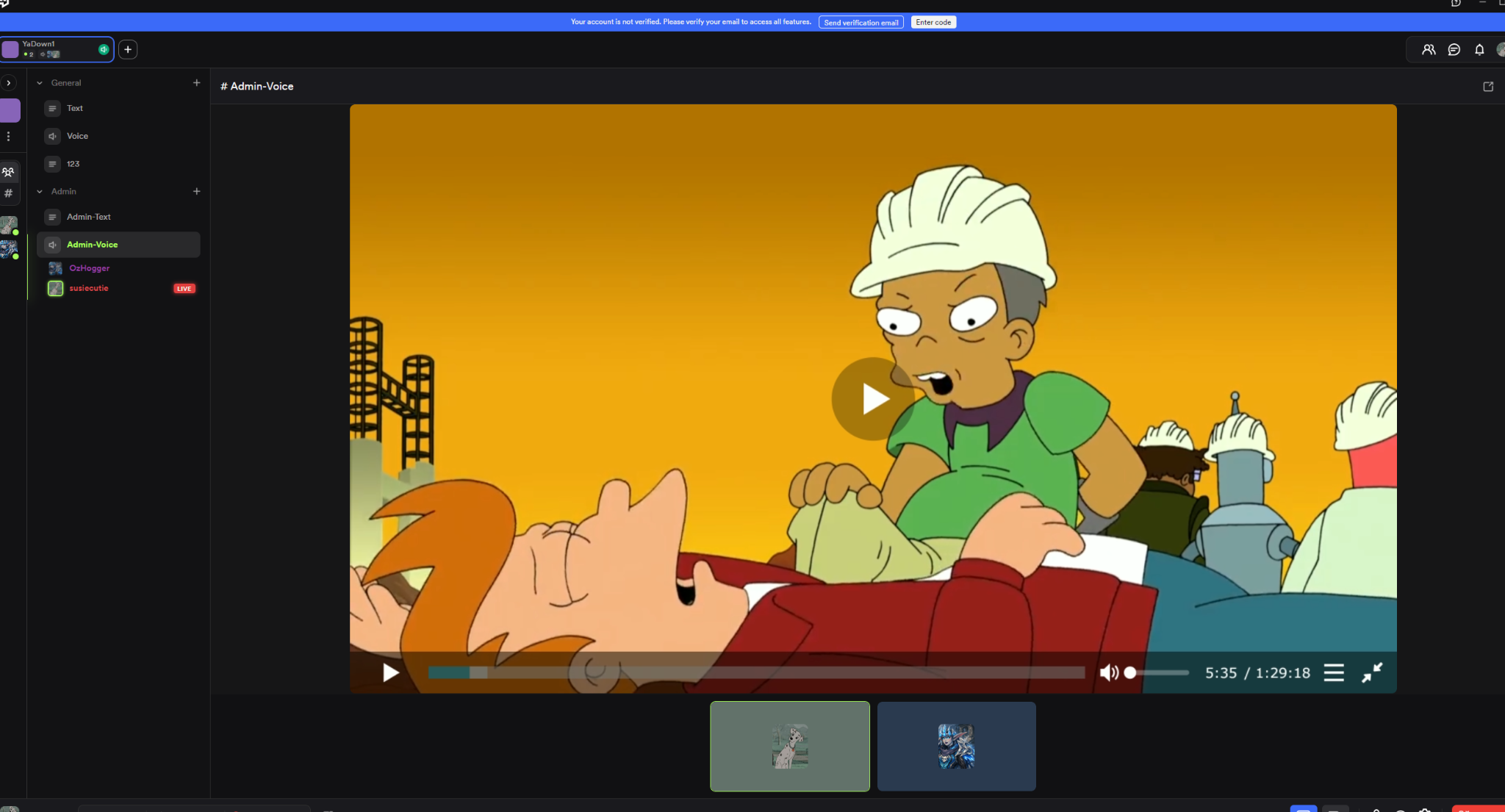Image resolution: width=1505 pixels, height=812 pixels.
Task: Open the direct messages chat bubble icon
Action: (1454, 49)
